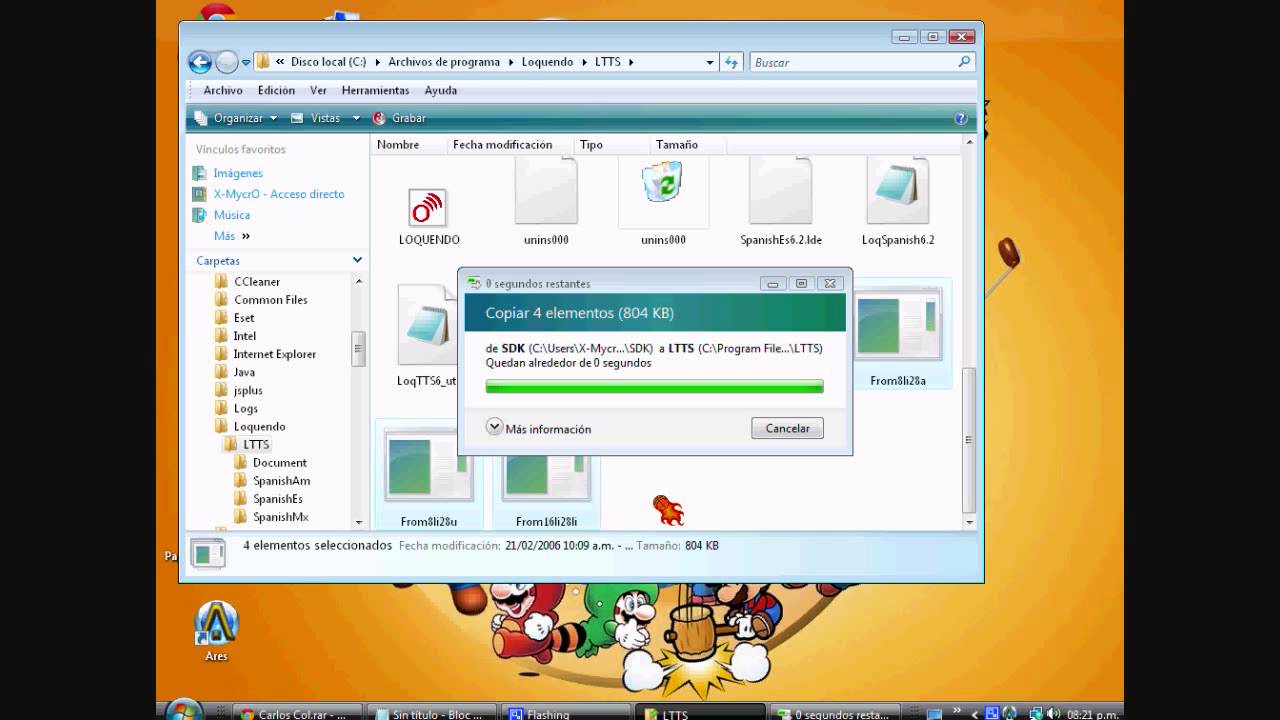Sort by the Tipo column header
This screenshot has width=1280, height=720.
[x=591, y=145]
